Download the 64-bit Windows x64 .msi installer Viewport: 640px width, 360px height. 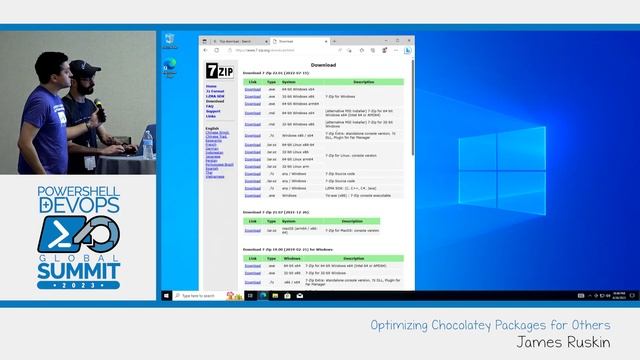click(252, 113)
